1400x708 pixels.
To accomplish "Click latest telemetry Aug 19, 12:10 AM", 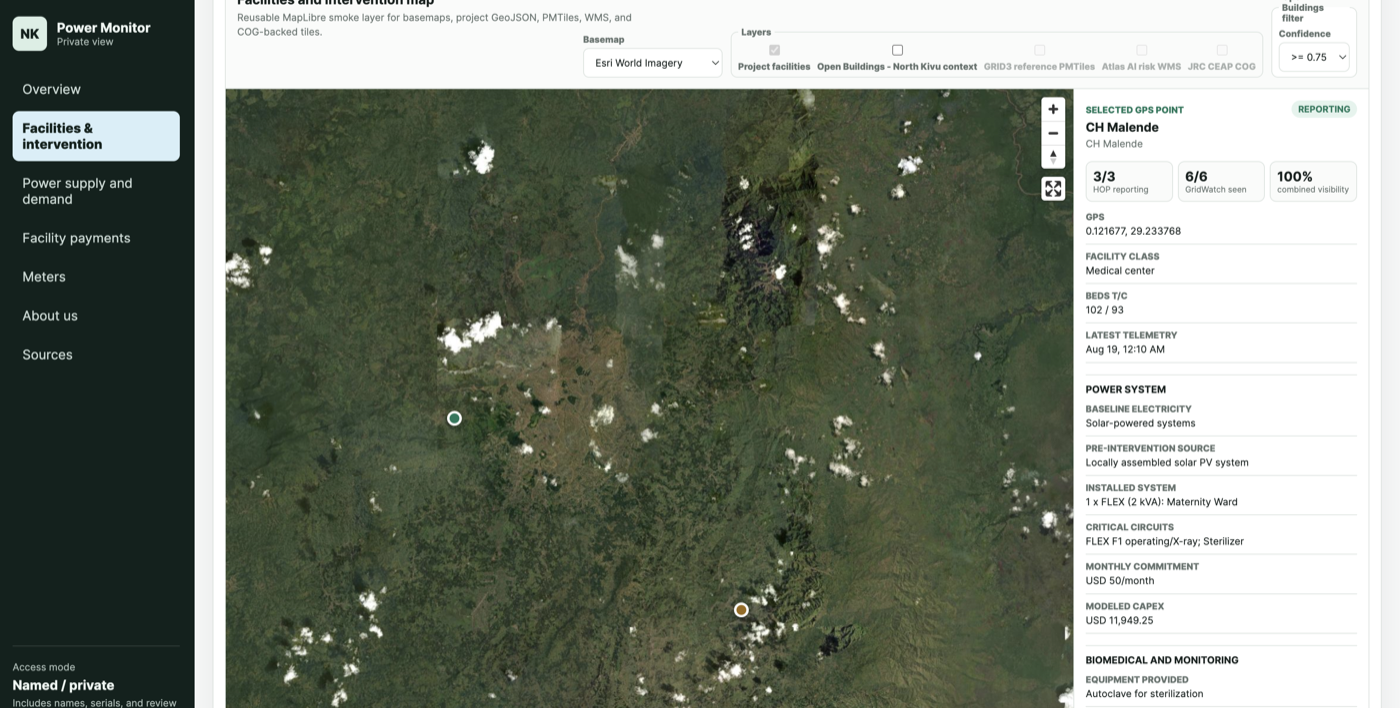I will (x=1125, y=350).
